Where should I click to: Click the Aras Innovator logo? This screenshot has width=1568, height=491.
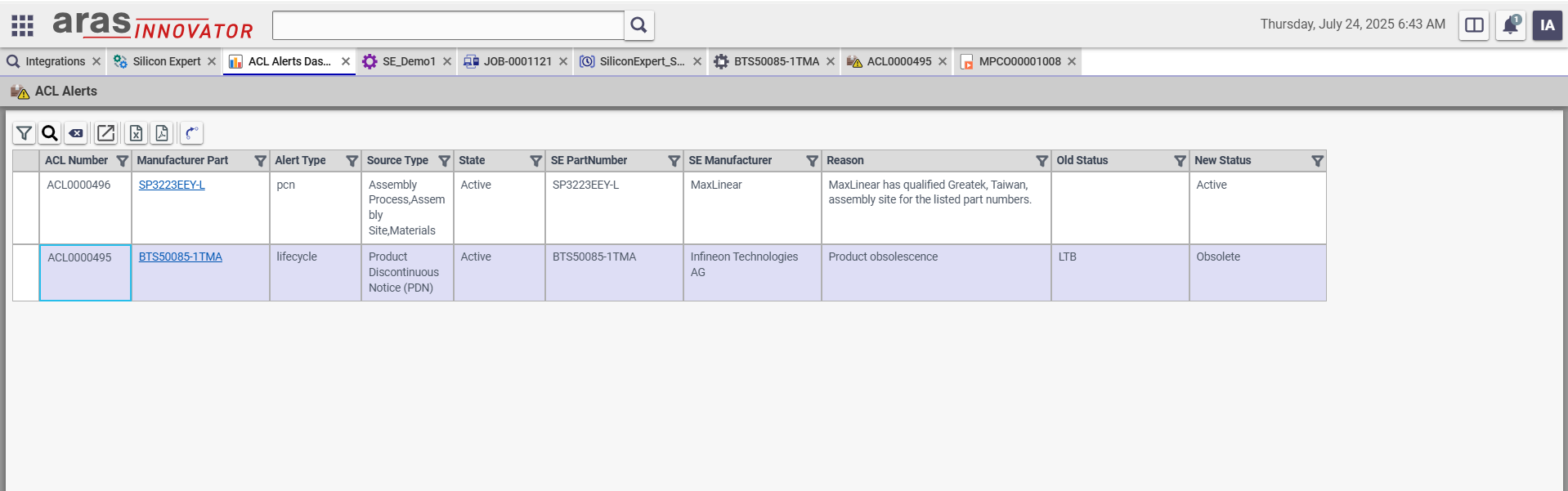click(153, 25)
